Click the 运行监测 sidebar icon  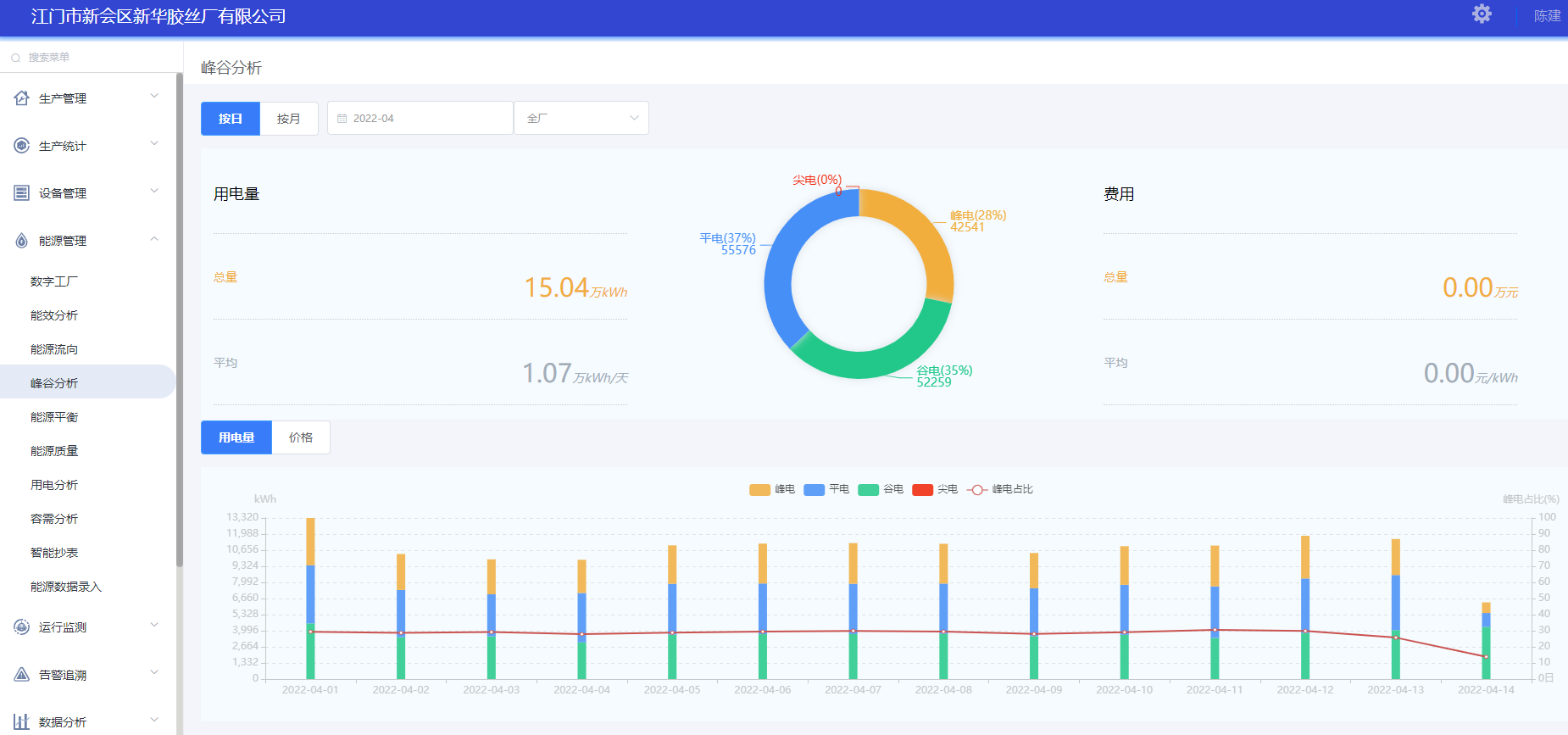22,627
